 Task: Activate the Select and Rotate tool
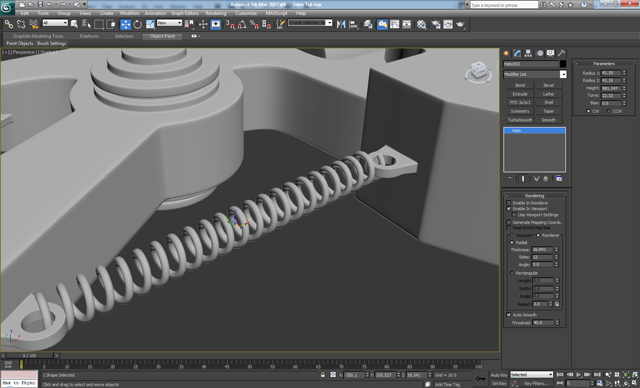click(x=138, y=24)
